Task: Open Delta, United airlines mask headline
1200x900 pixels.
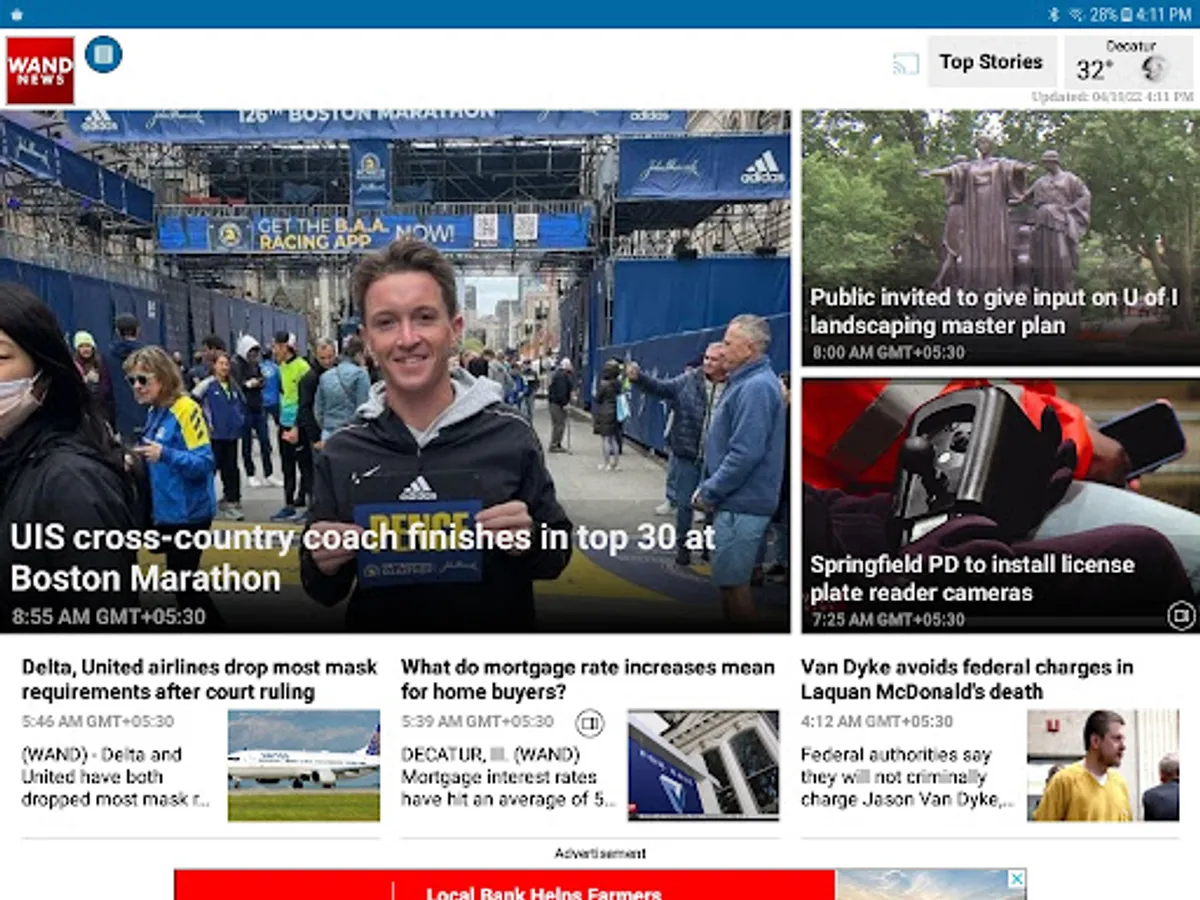Action: (x=200, y=679)
